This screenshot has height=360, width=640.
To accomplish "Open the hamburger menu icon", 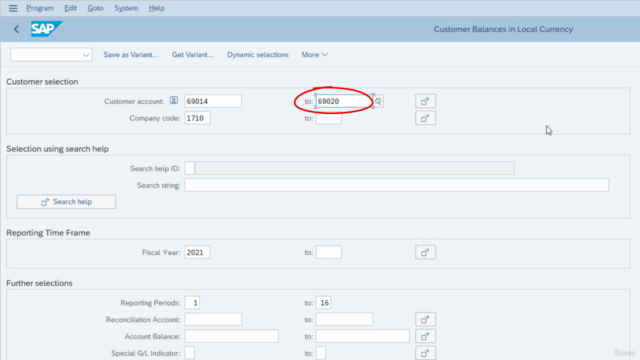I will pyautogui.click(x=13, y=8).
